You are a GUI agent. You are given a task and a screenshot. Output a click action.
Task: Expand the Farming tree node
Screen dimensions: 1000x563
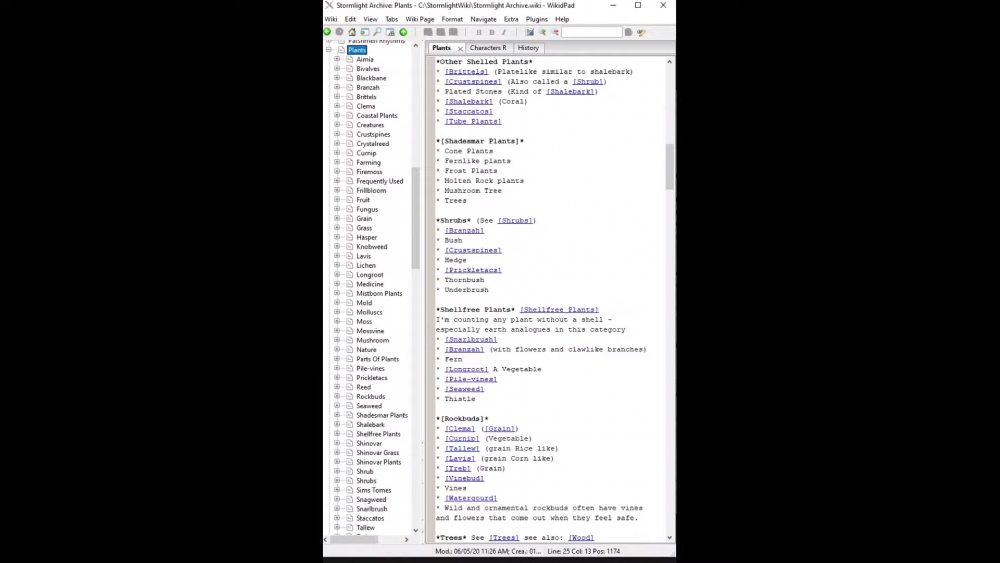tap(337, 162)
